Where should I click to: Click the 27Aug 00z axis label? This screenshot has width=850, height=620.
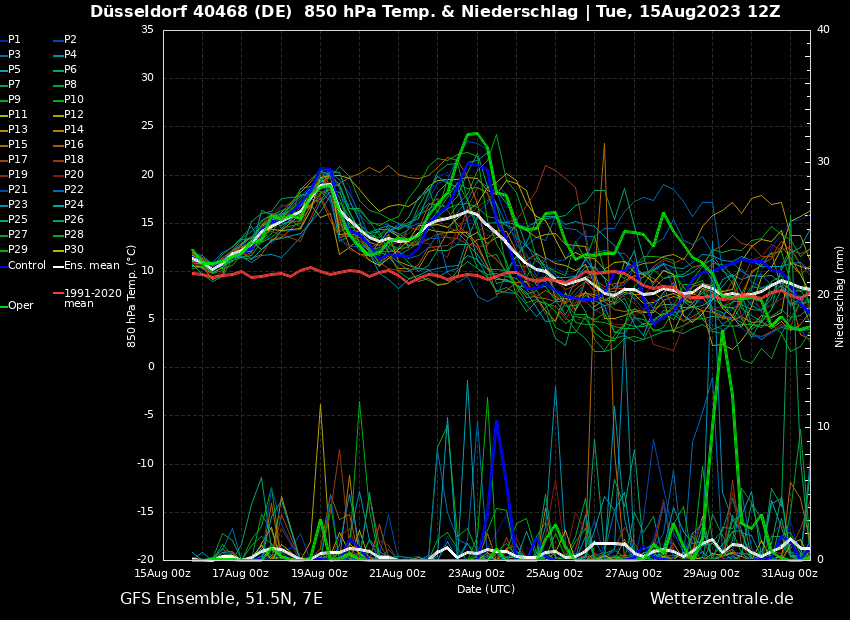633,574
